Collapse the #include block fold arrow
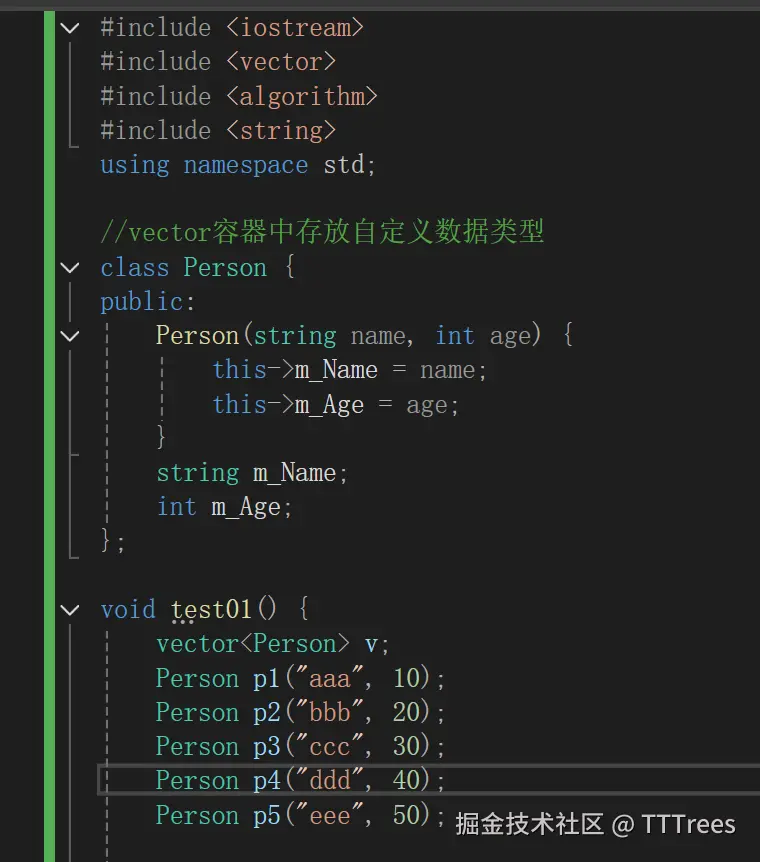The image size is (760, 862). coord(69,27)
